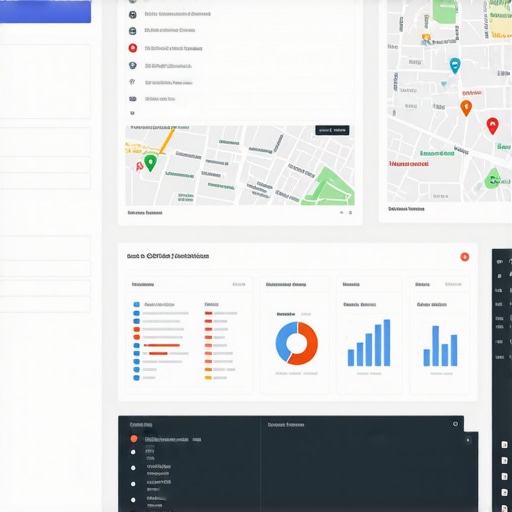This screenshot has height=512, width=512.
Task: Toggle the blue checkbox beside the long red bar
Action: tap(136, 346)
